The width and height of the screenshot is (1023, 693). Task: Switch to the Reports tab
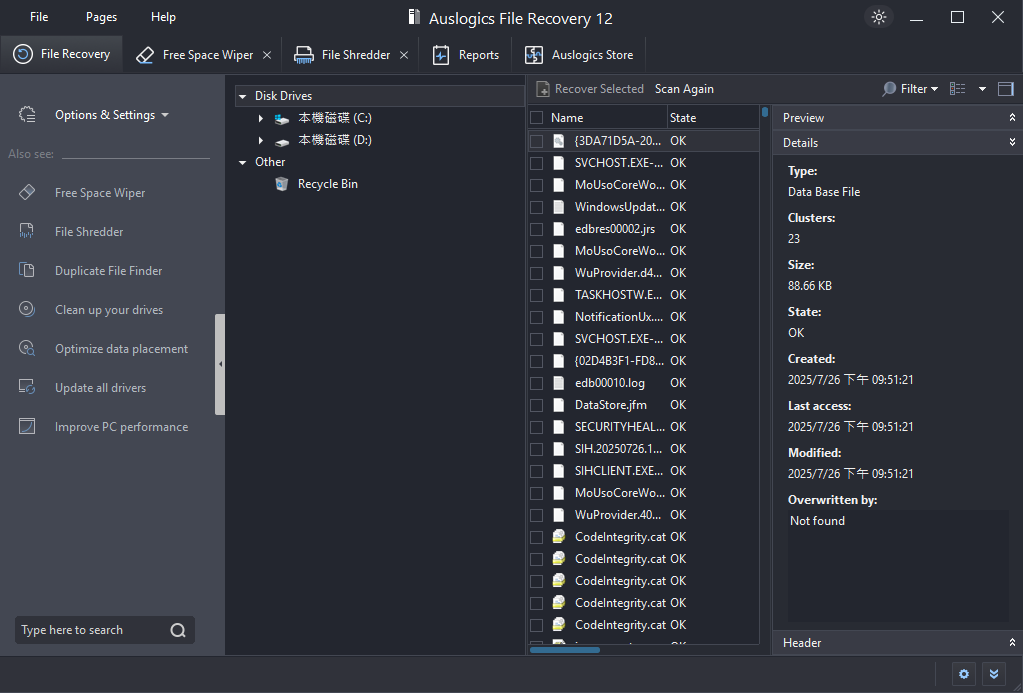click(x=466, y=55)
